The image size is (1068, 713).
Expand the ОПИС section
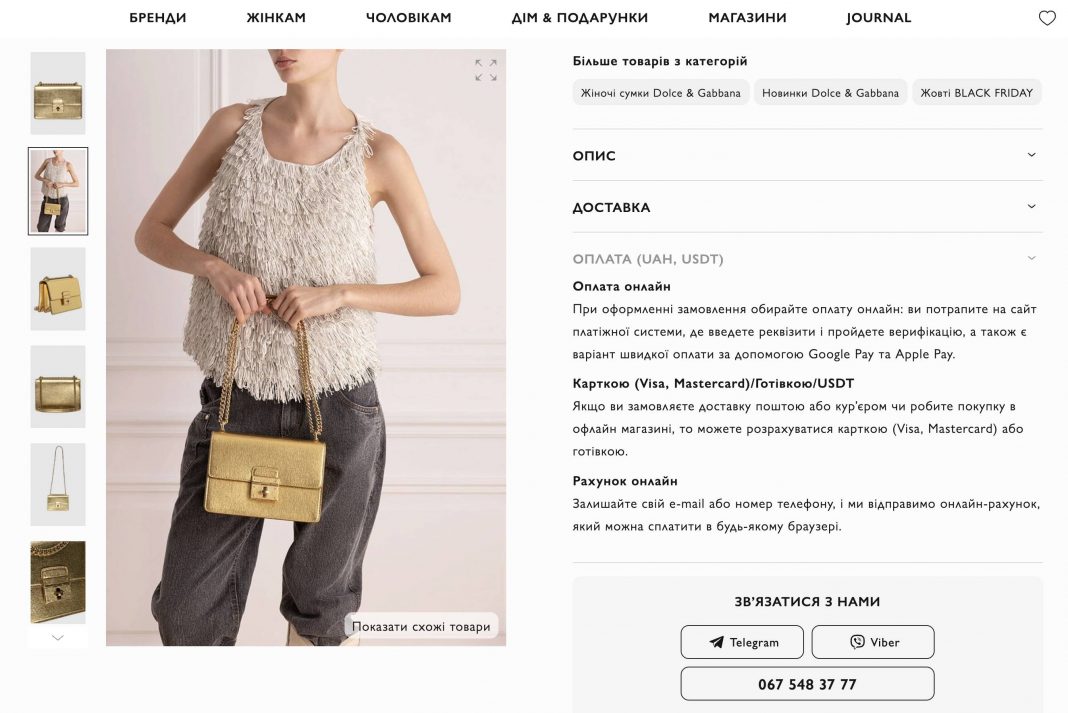pyautogui.click(x=807, y=155)
